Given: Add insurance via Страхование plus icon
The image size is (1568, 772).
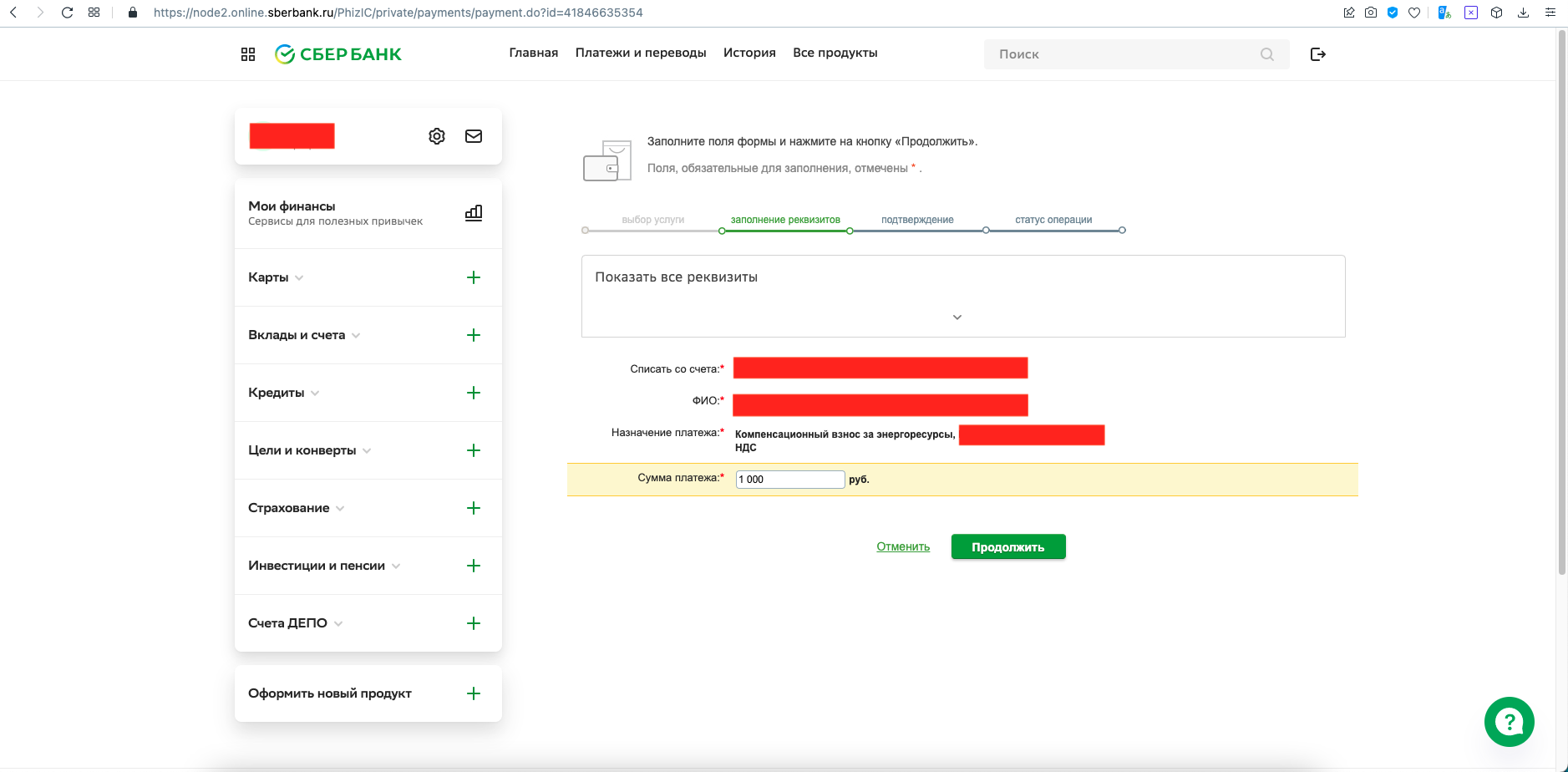Looking at the screenshot, I should (474, 508).
